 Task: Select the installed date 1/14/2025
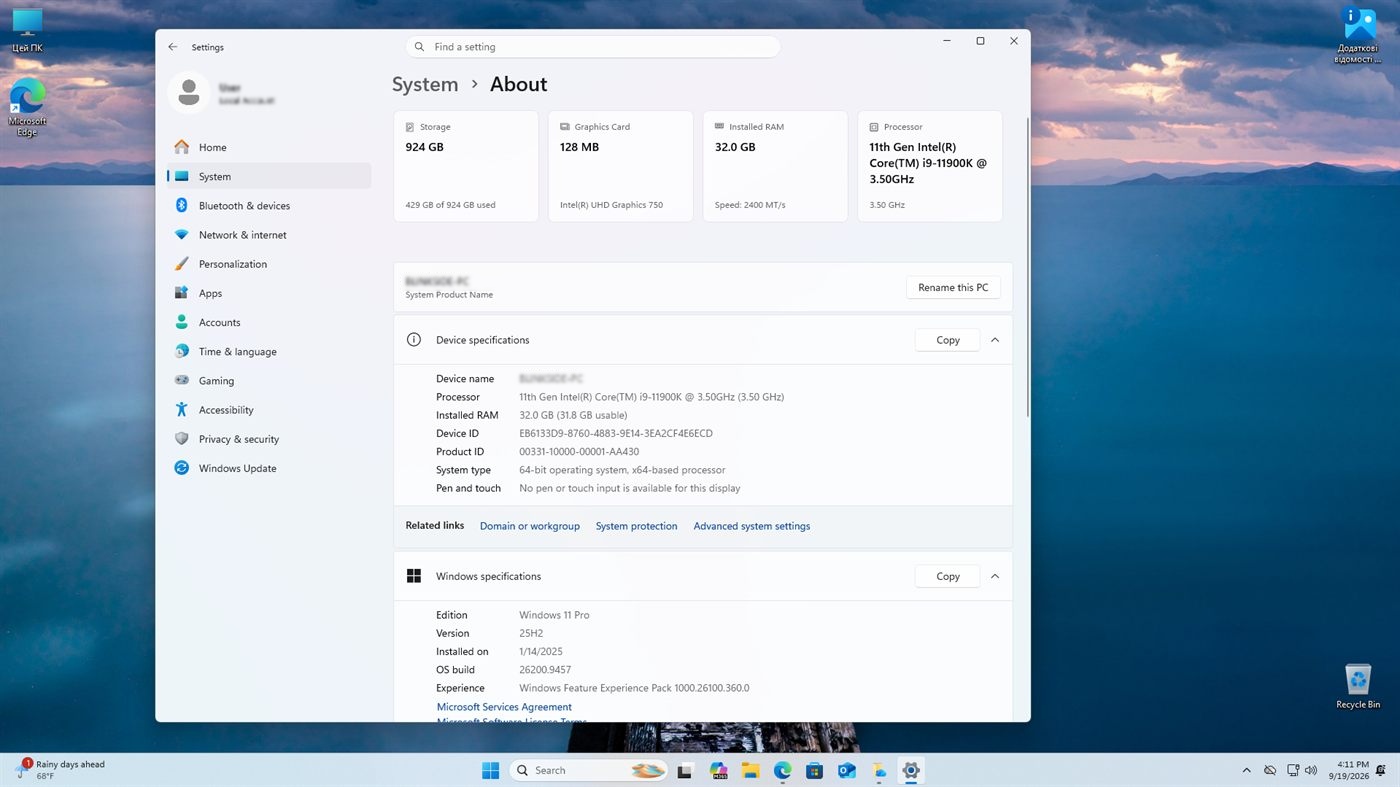tap(541, 652)
